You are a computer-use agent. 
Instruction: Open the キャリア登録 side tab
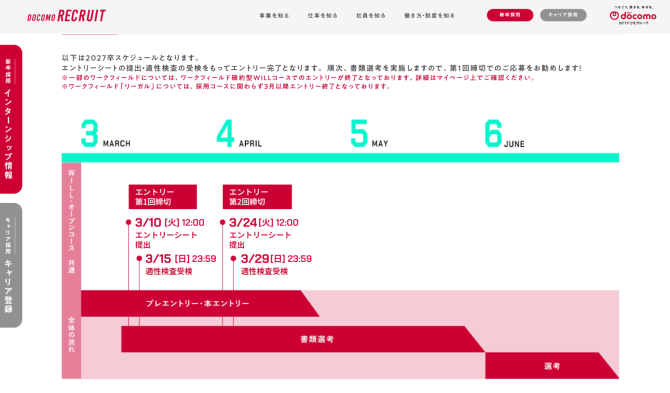(10, 265)
